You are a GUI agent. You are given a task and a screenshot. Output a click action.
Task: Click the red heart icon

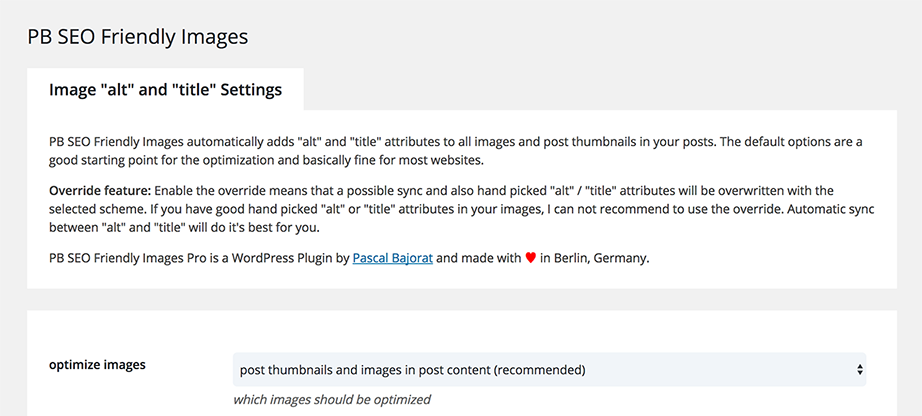coord(530,258)
